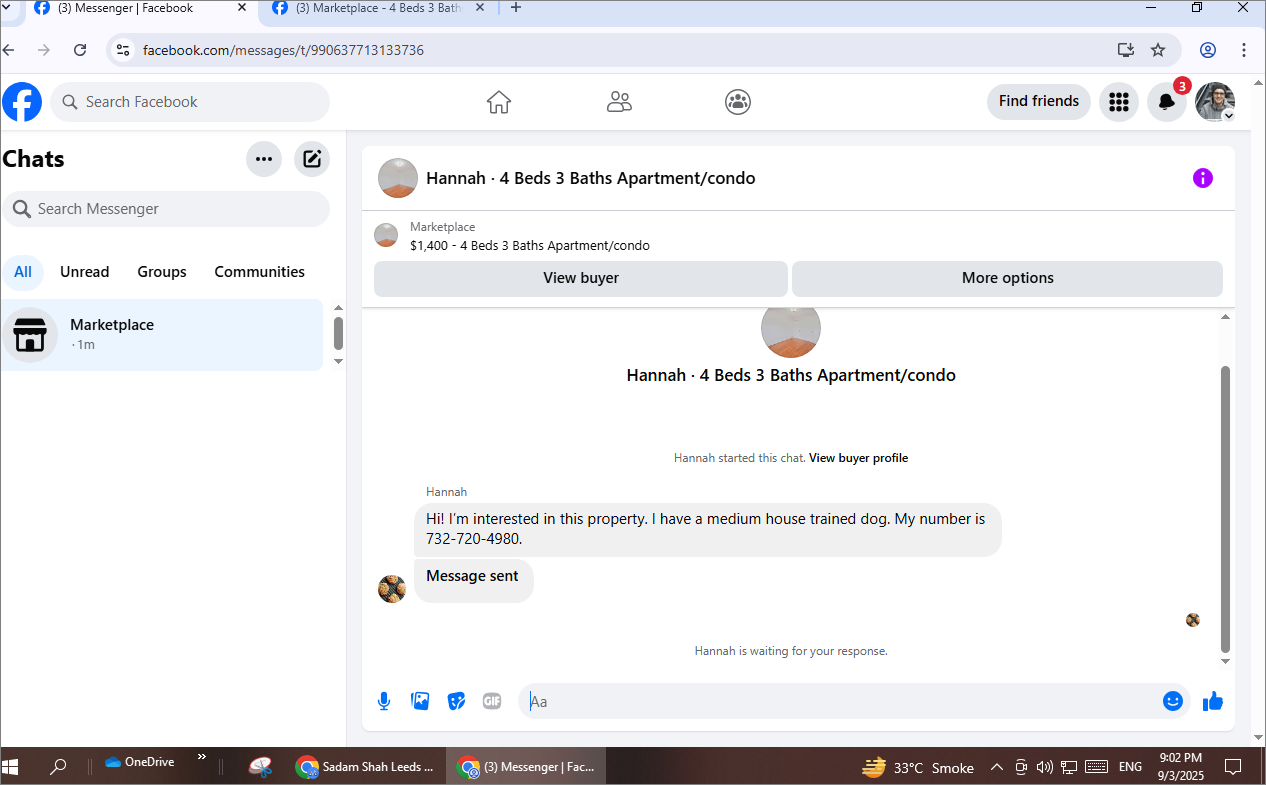Click the Marketplace listing thumbnail in banner
This screenshot has height=785, width=1266.
point(386,236)
